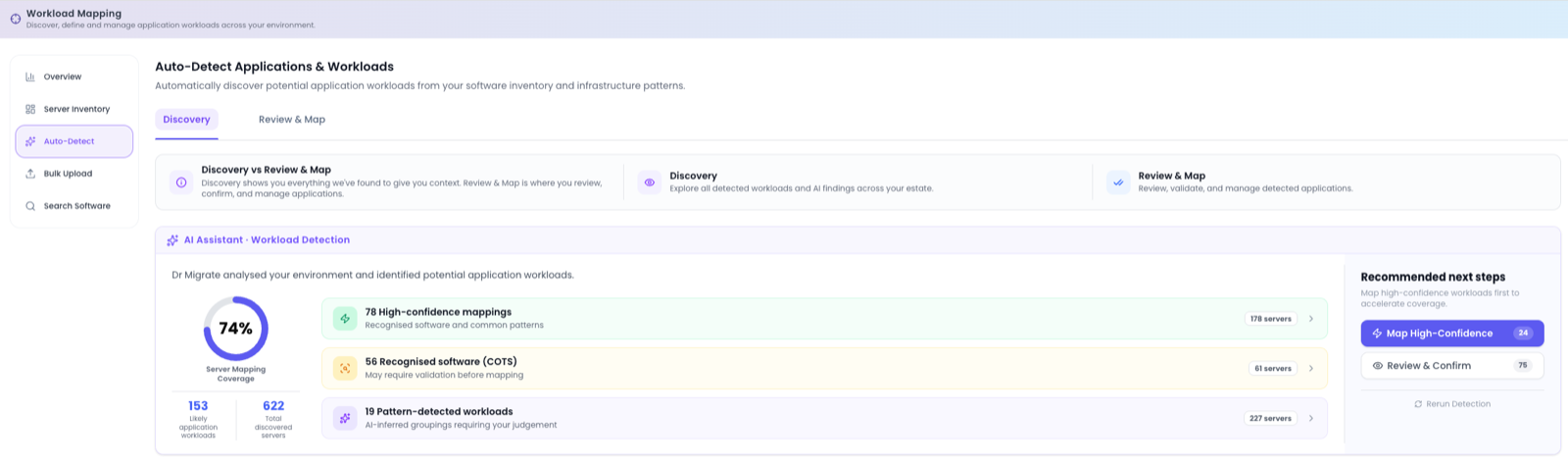Expand the 78 High-confidence mappings row chevron
Image resolution: width=1568 pixels, height=462 pixels.
pyautogui.click(x=1311, y=319)
